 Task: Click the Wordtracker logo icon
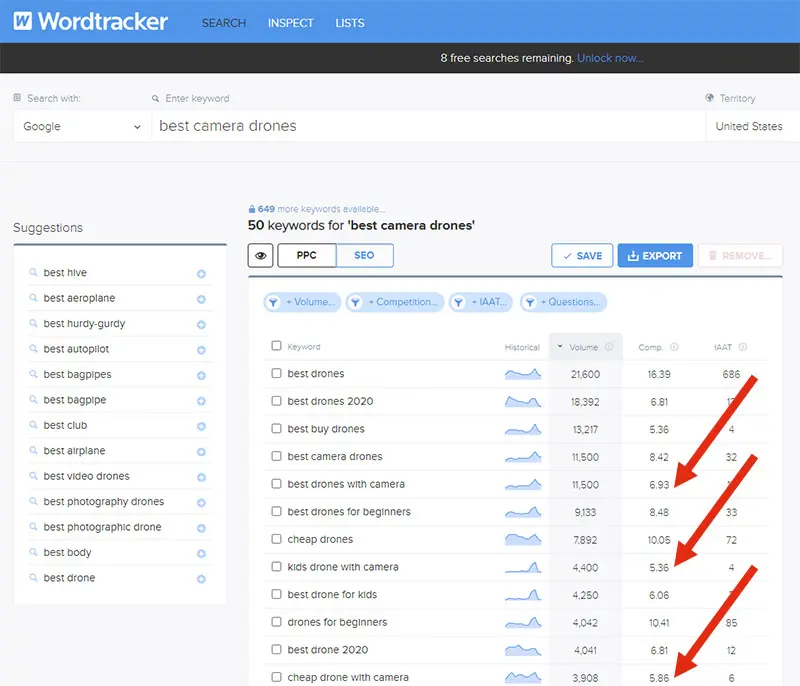tap(22, 21)
